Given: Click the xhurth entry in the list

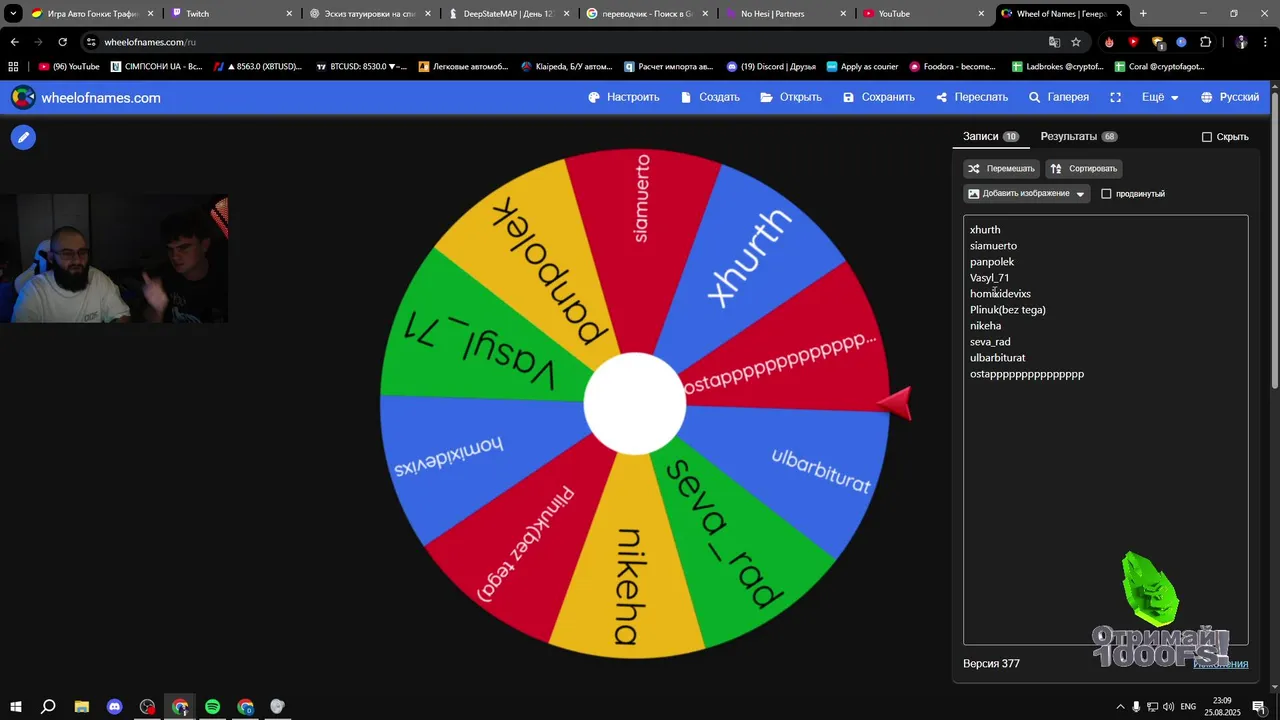Looking at the screenshot, I should (x=985, y=230).
